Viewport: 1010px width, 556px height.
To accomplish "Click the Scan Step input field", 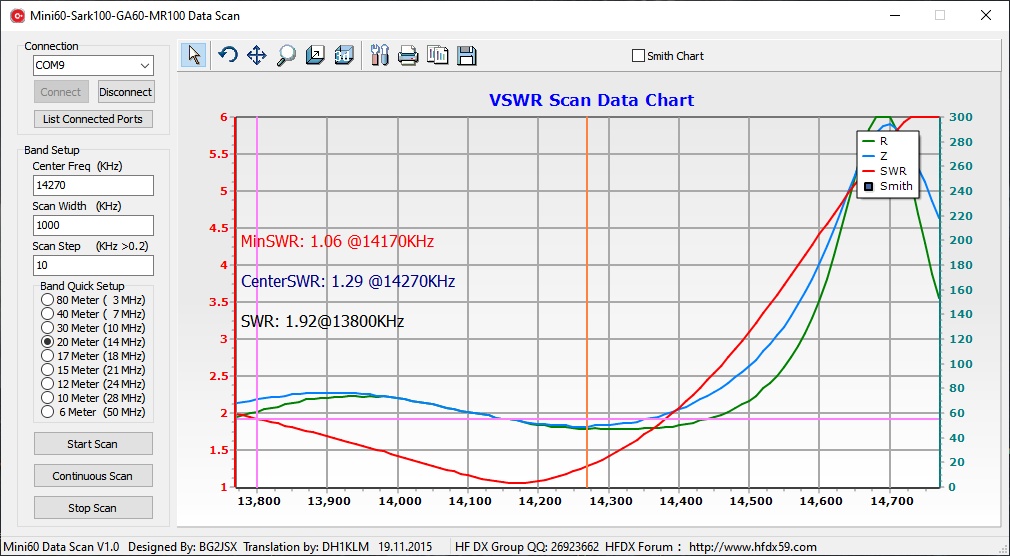I will [x=93, y=265].
